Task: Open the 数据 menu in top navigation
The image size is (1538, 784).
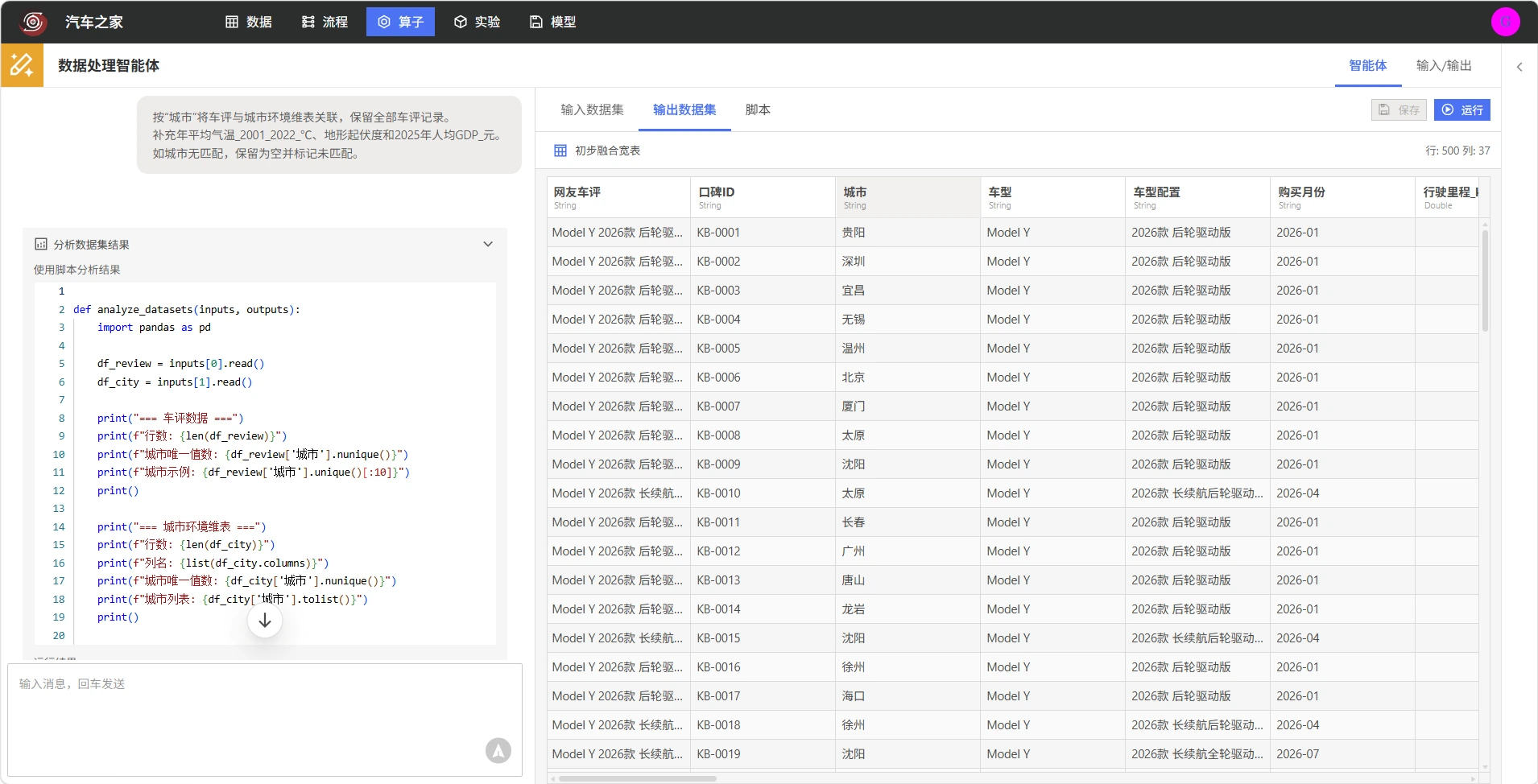Action: click(x=248, y=22)
